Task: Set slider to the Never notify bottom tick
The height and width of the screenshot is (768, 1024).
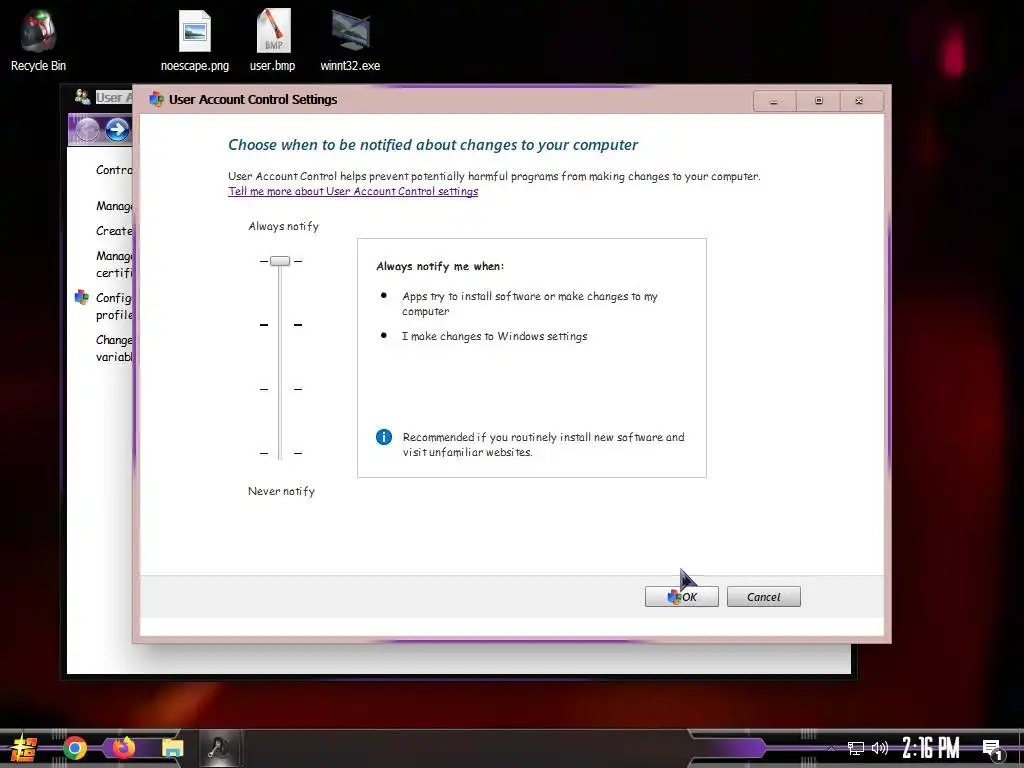Action: 280,453
